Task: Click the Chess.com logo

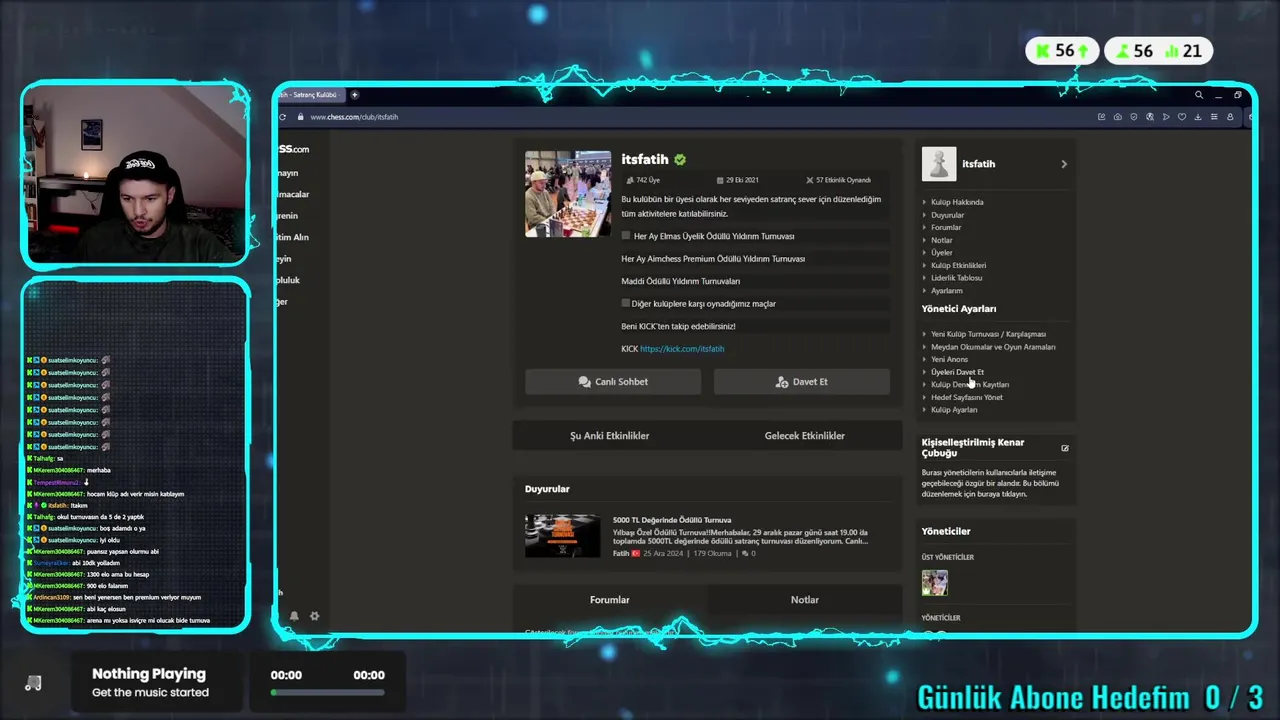Action: point(292,149)
